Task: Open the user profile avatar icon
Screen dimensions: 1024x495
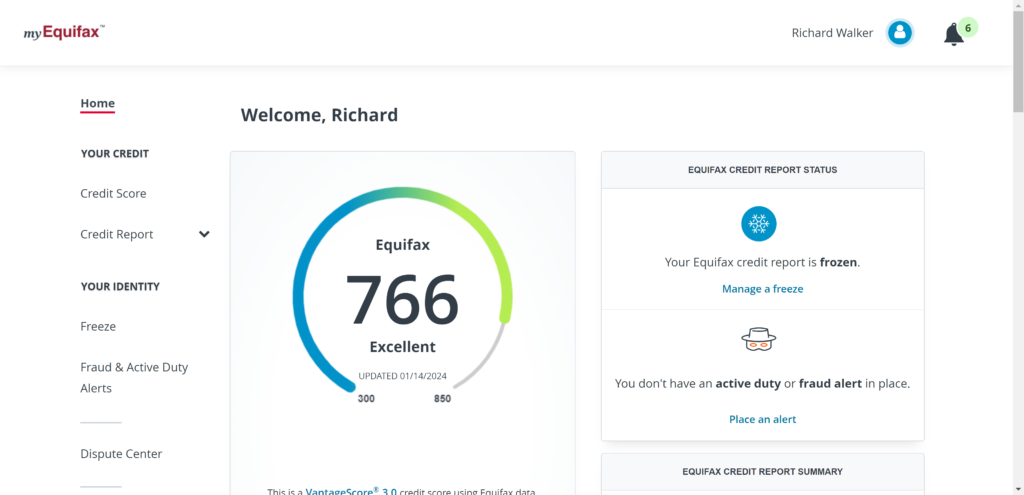Action: [900, 33]
